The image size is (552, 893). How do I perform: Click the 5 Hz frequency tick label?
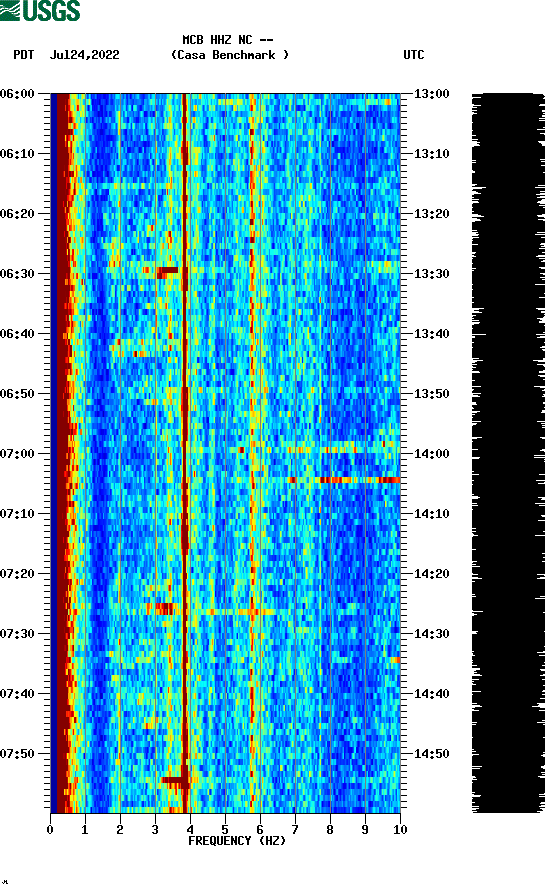tap(225, 830)
